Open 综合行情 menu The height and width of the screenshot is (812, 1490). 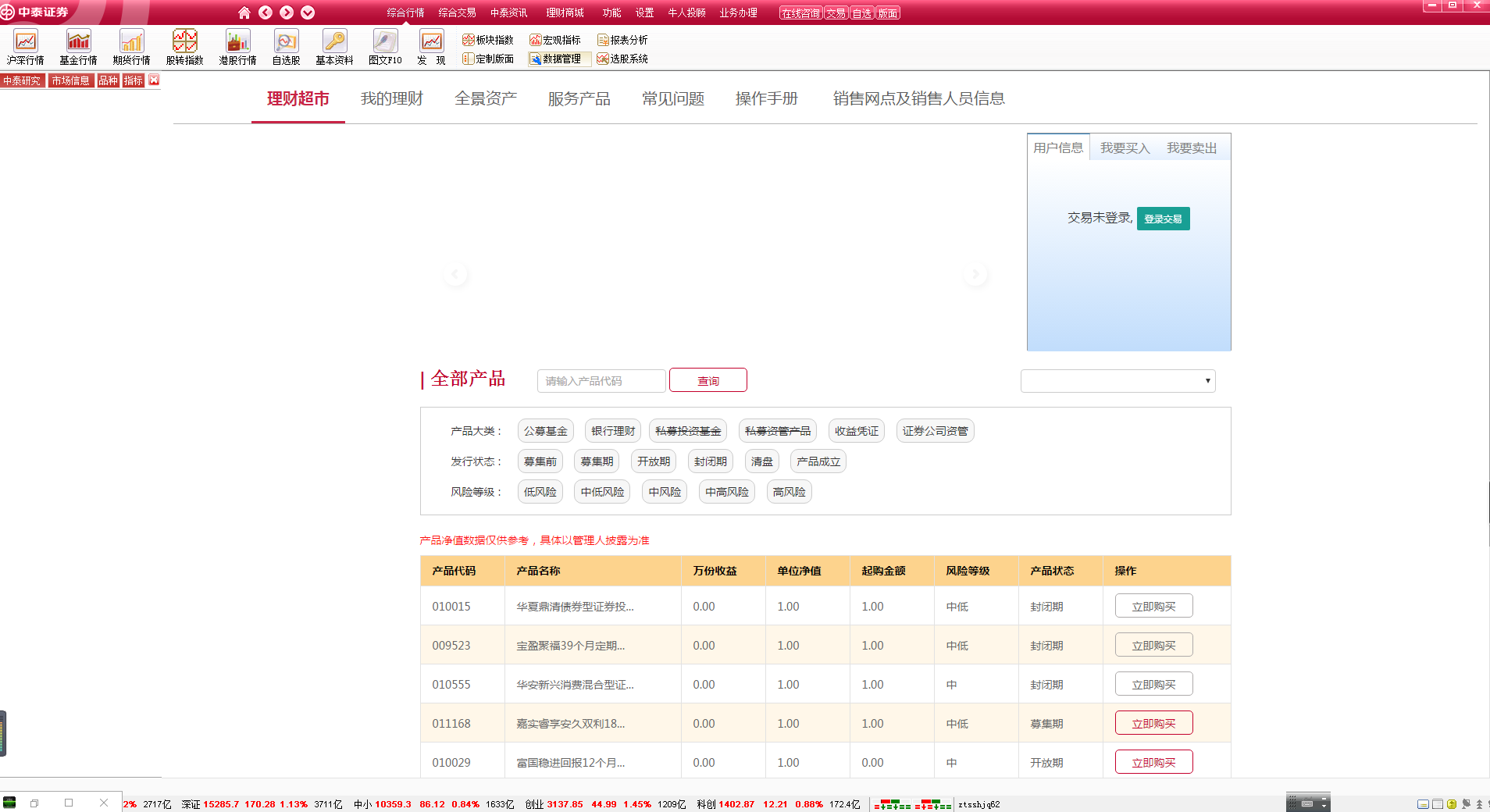(405, 12)
